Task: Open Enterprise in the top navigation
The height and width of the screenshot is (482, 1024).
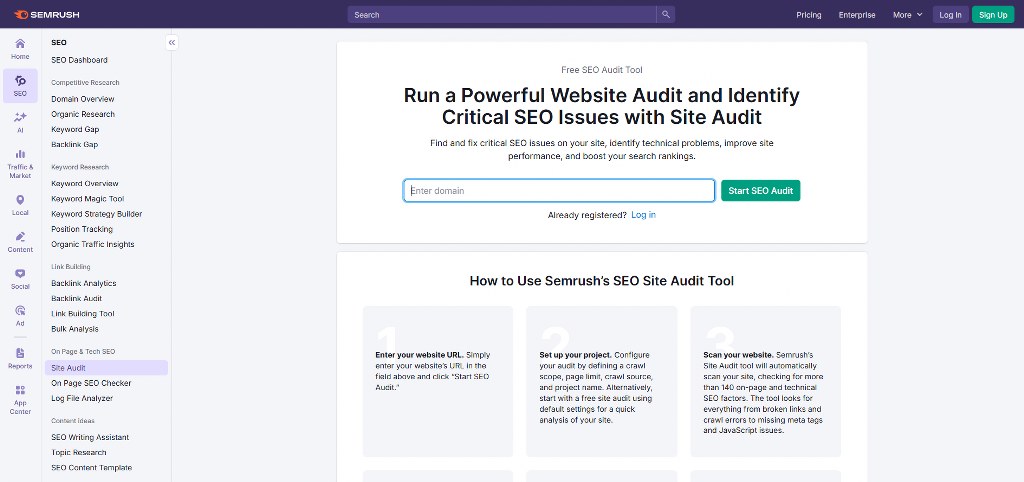Action: click(857, 14)
